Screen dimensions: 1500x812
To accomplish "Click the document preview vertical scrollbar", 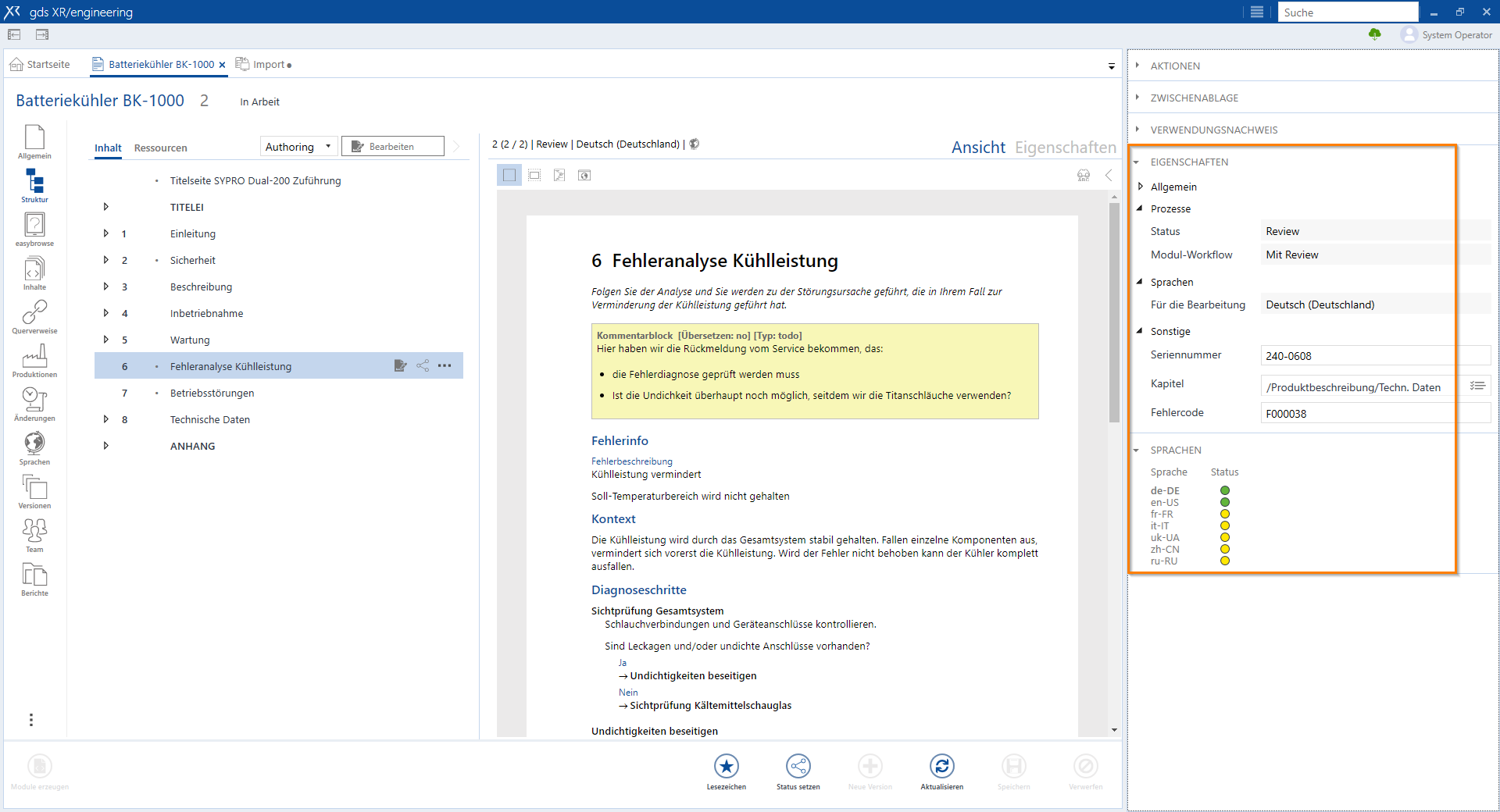I will coord(1114,312).
